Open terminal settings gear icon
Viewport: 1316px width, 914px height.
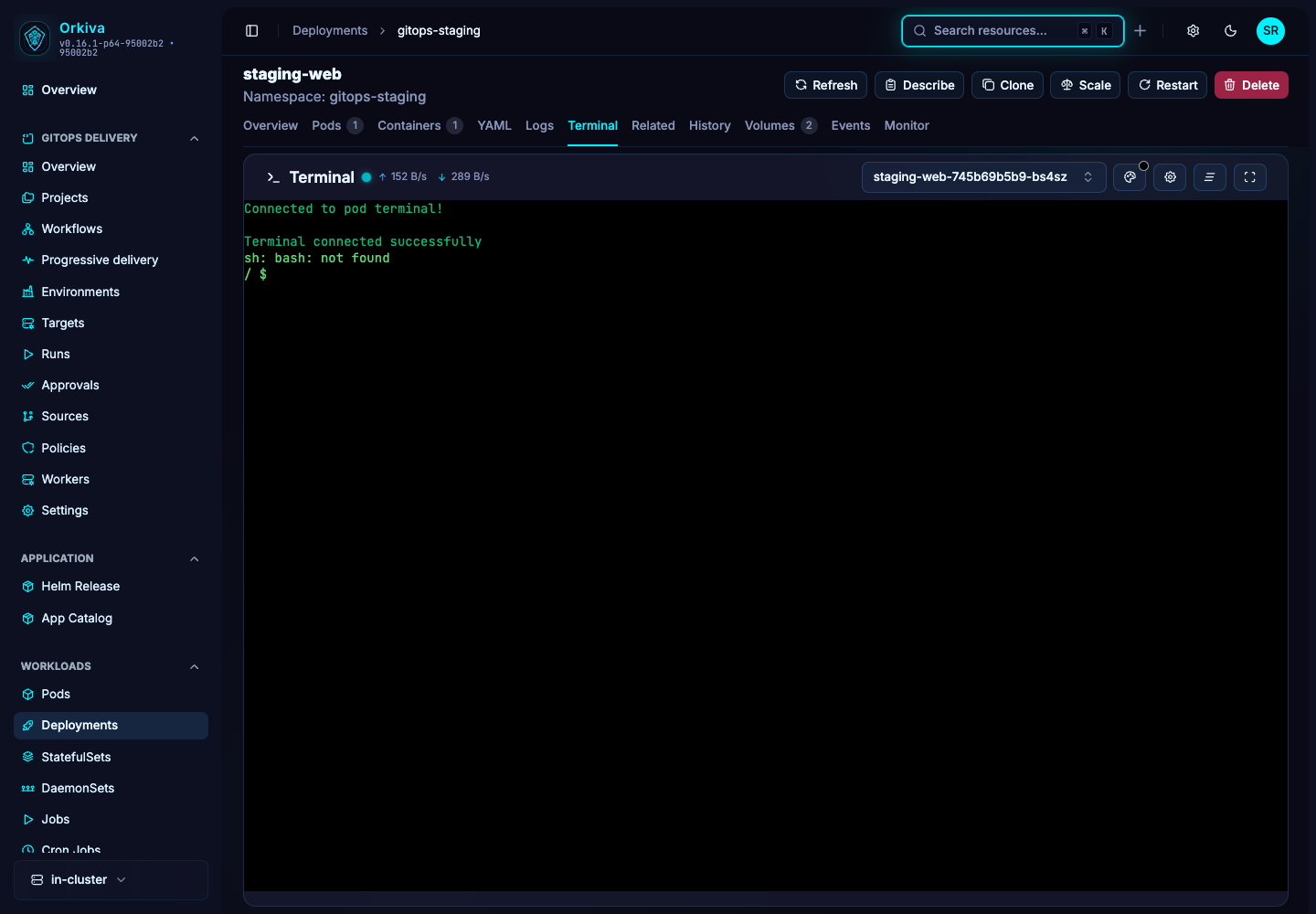point(1170,177)
